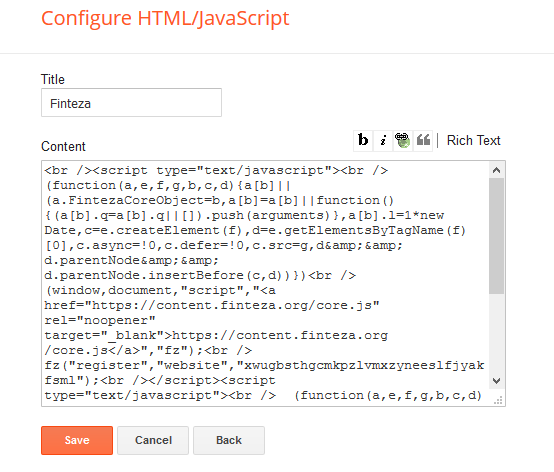Insert a blockquote with the quote icon
This screenshot has width=554, height=472.
pyautogui.click(x=423, y=140)
